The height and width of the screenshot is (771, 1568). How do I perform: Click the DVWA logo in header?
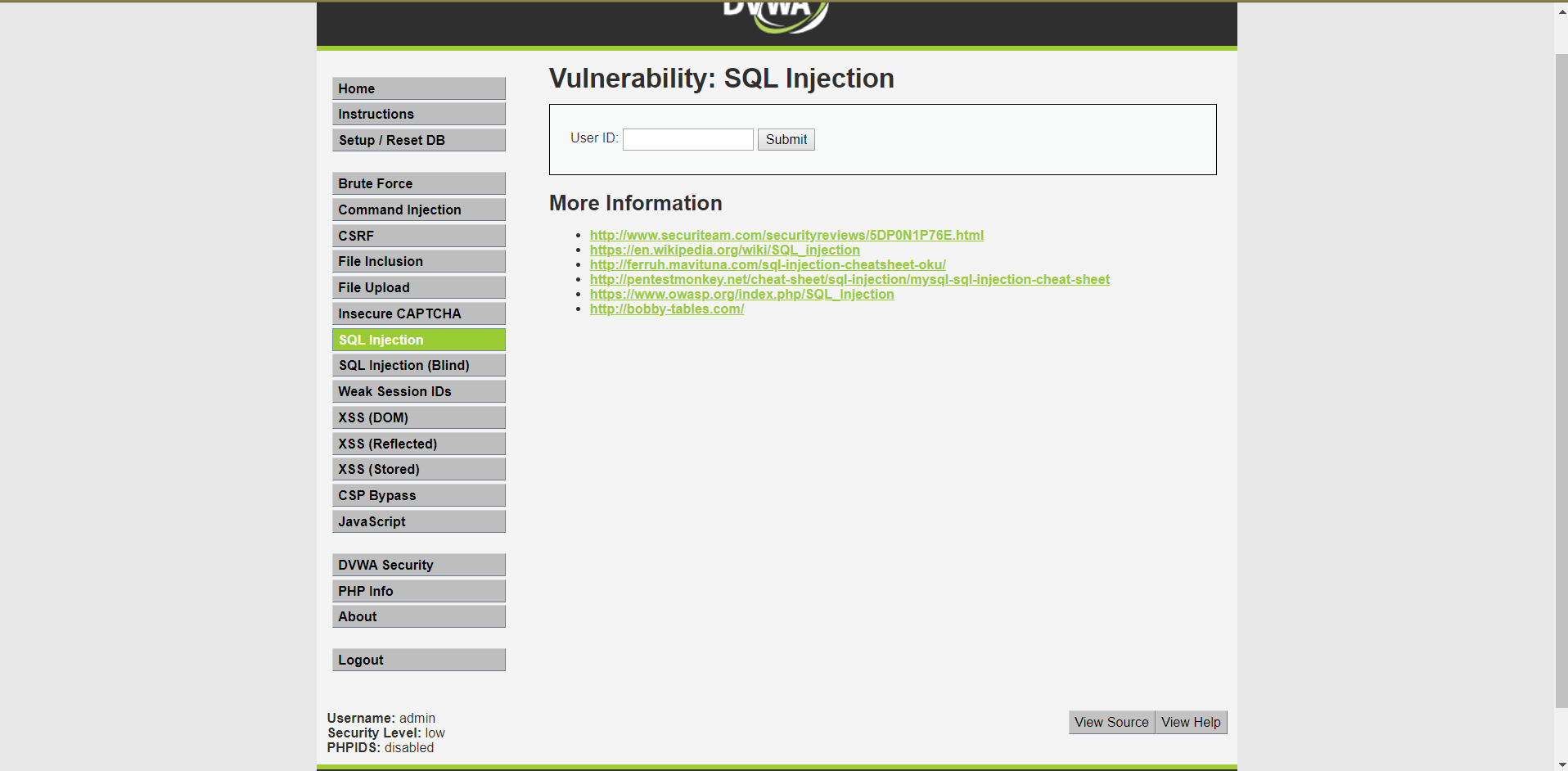pos(776,16)
